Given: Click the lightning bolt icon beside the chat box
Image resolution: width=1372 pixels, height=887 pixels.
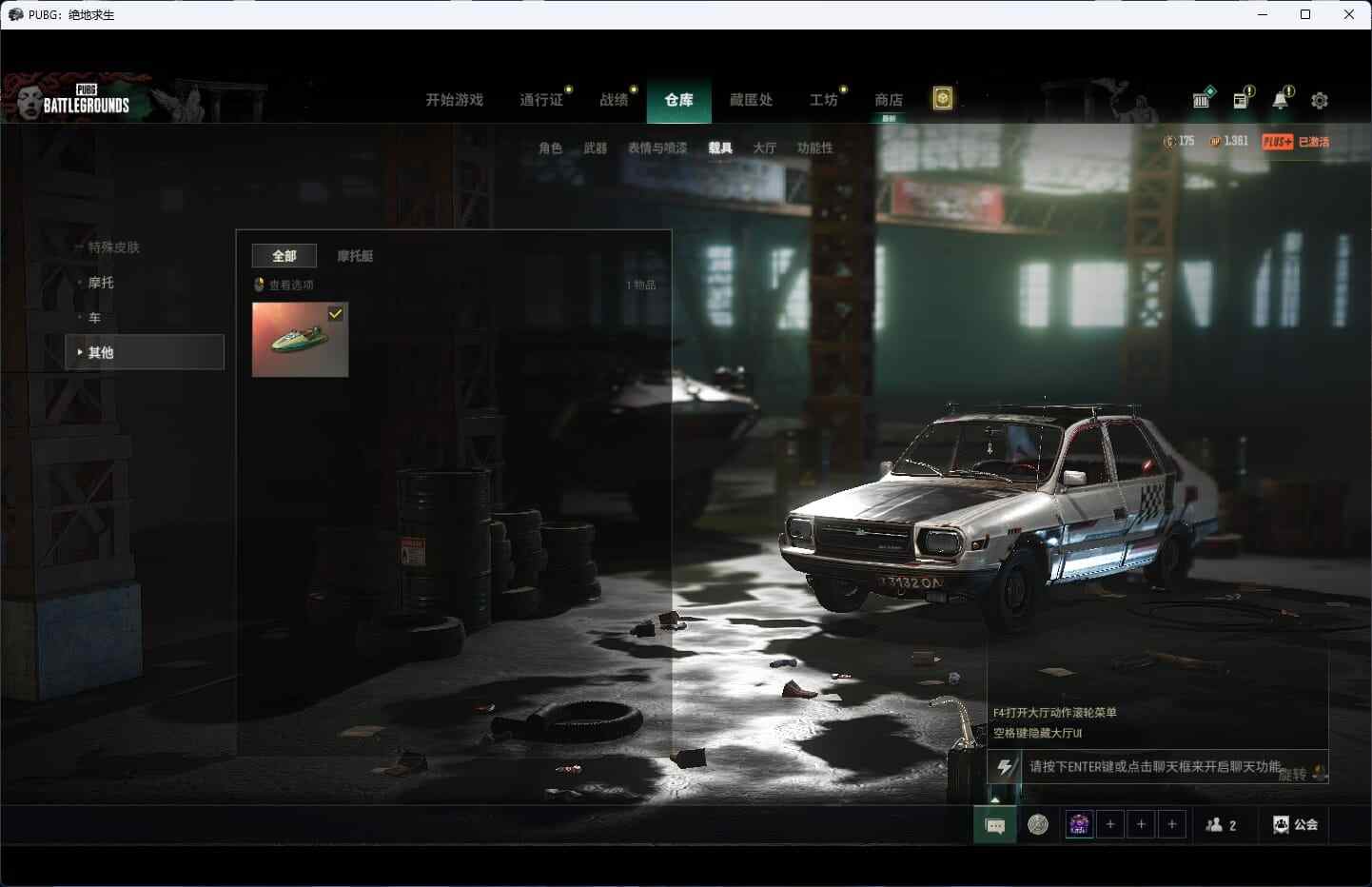Looking at the screenshot, I should coord(1006,767).
